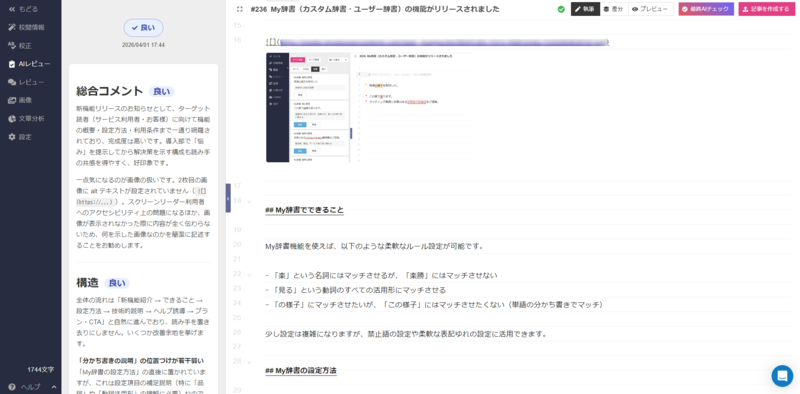
Task: Click the embedded screenshot image in the editor
Action: tap(368, 108)
